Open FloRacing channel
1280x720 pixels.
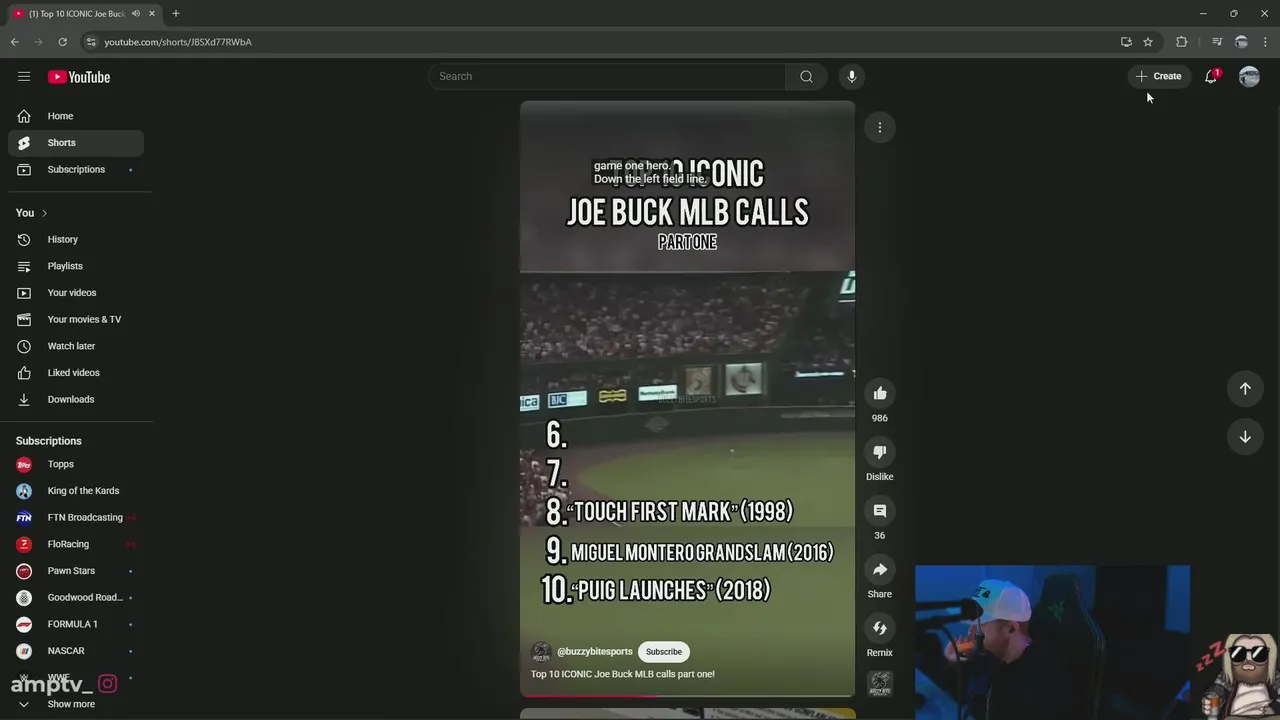point(76,544)
